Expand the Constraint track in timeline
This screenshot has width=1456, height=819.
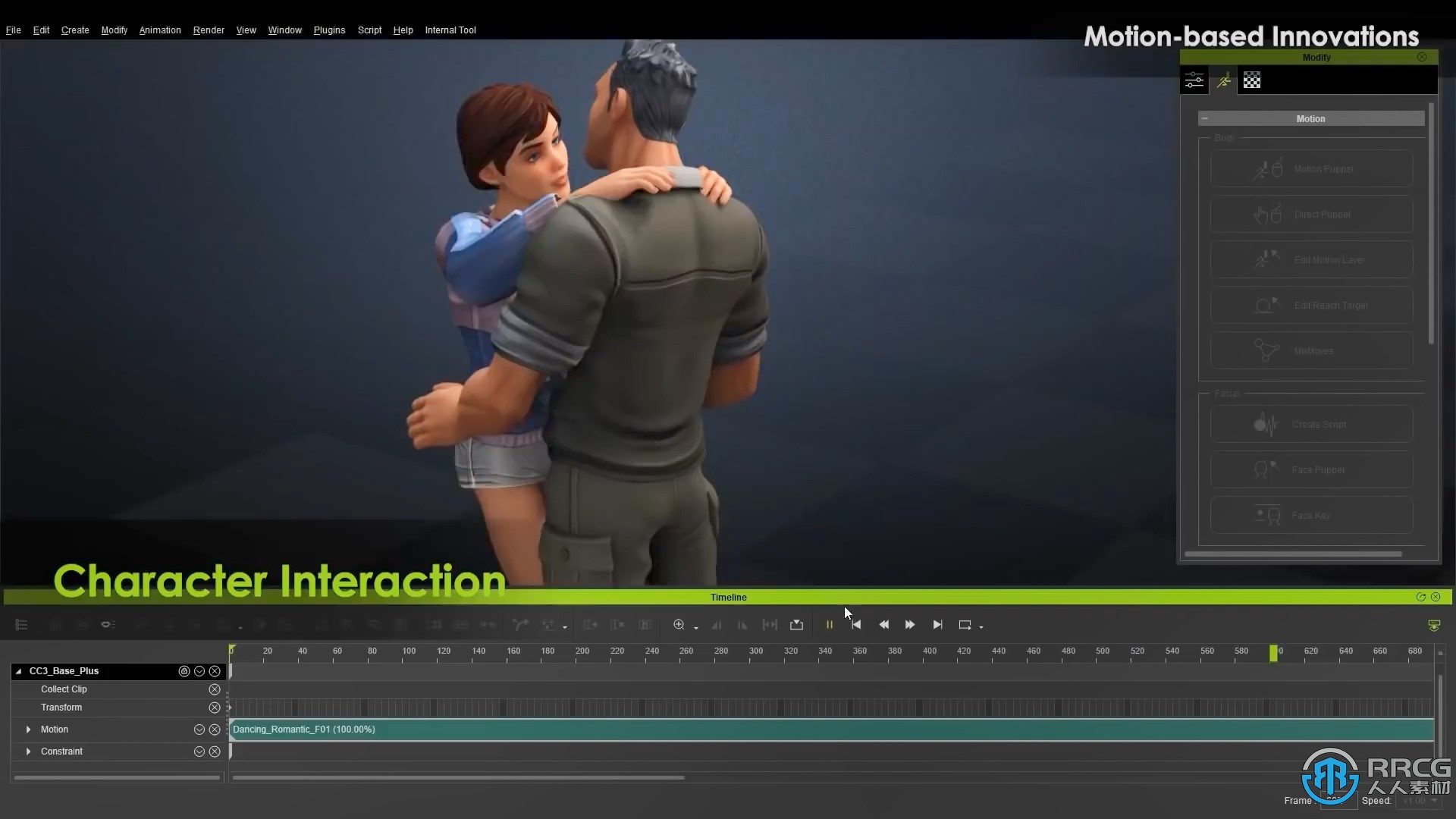coord(27,751)
